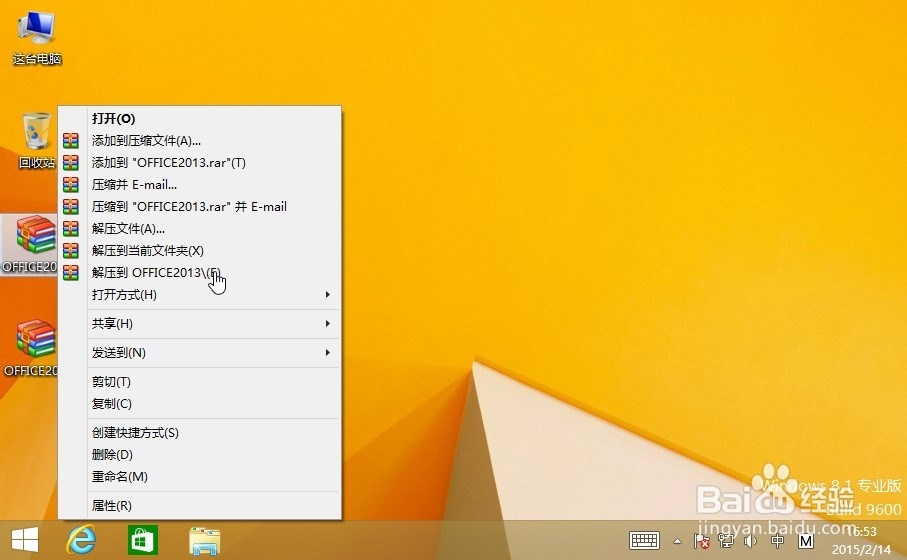The height and width of the screenshot is (560, 907).
Task: Open the Windows Start button
Action: click(x=25, y=540)
